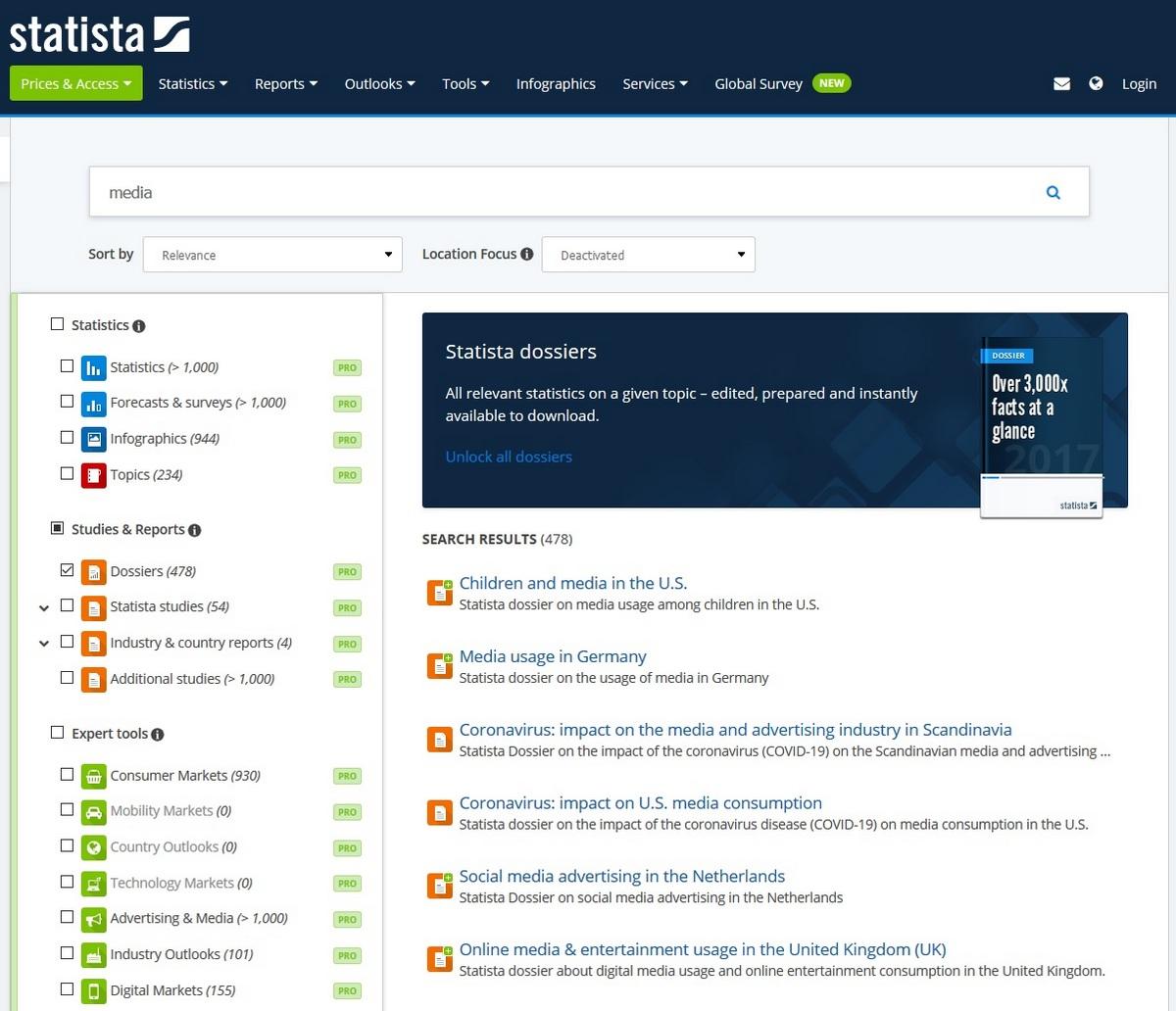This screenshot has height=1011, width=1176.
Task: Open the mail envelope icon
Action: (x=1061, y=84)
